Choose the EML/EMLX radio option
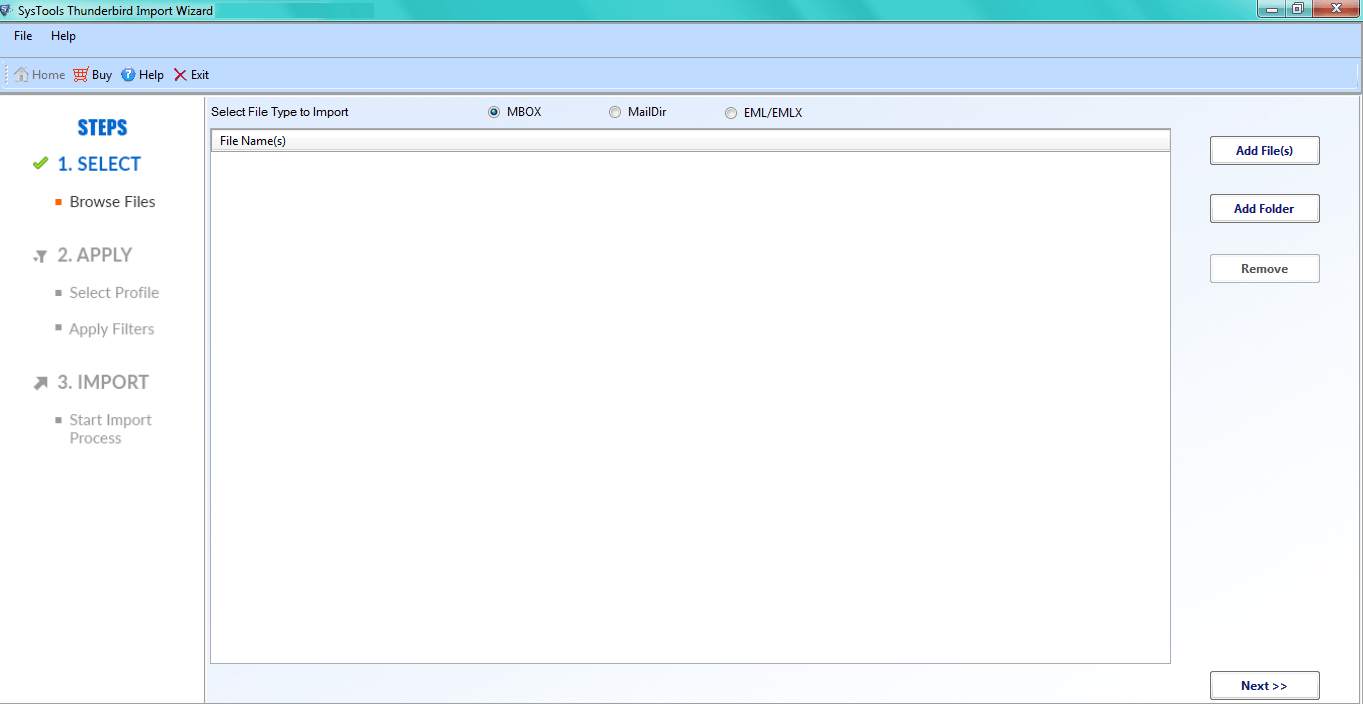The height and width of the screenshot is (704, 1363). point(731,113)
